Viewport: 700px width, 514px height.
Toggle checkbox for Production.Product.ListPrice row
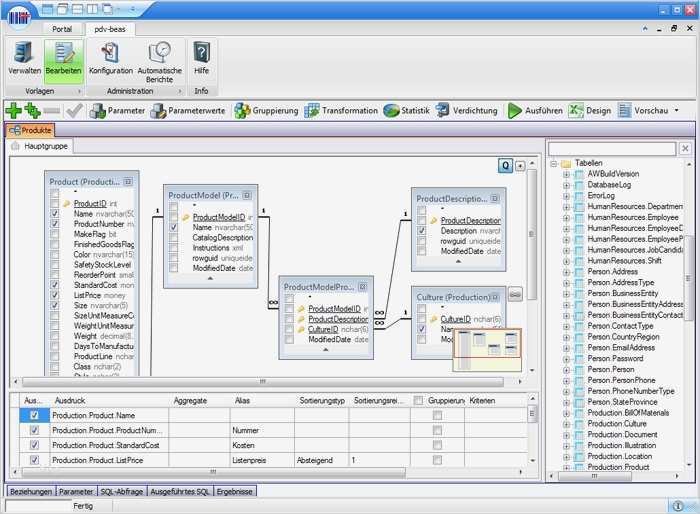pos(35,460)
